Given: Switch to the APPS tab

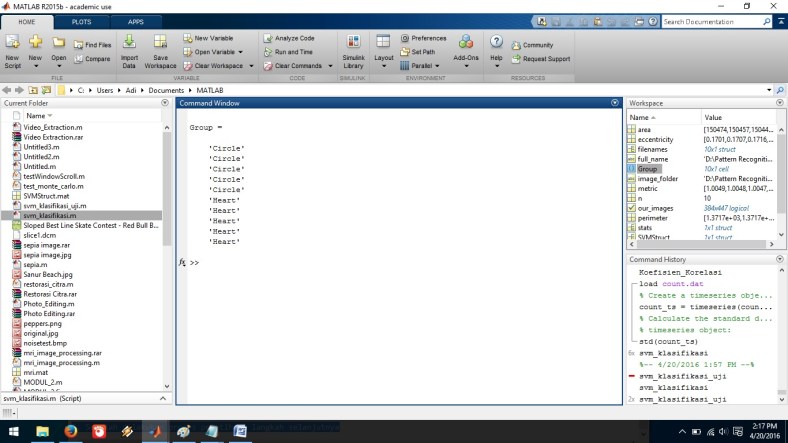Looking at the screenshot, I should pyautogui.click(x=136, y=21).
